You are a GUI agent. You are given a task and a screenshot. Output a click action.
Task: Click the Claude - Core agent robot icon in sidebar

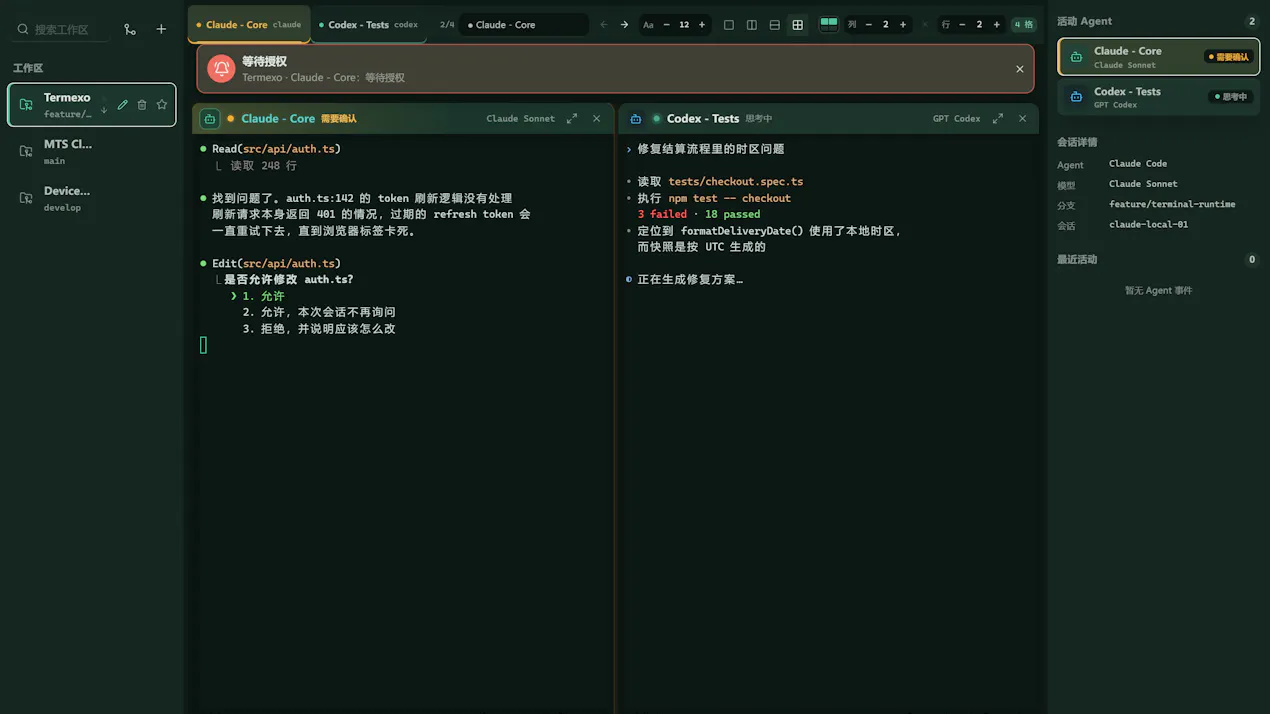1076,57
